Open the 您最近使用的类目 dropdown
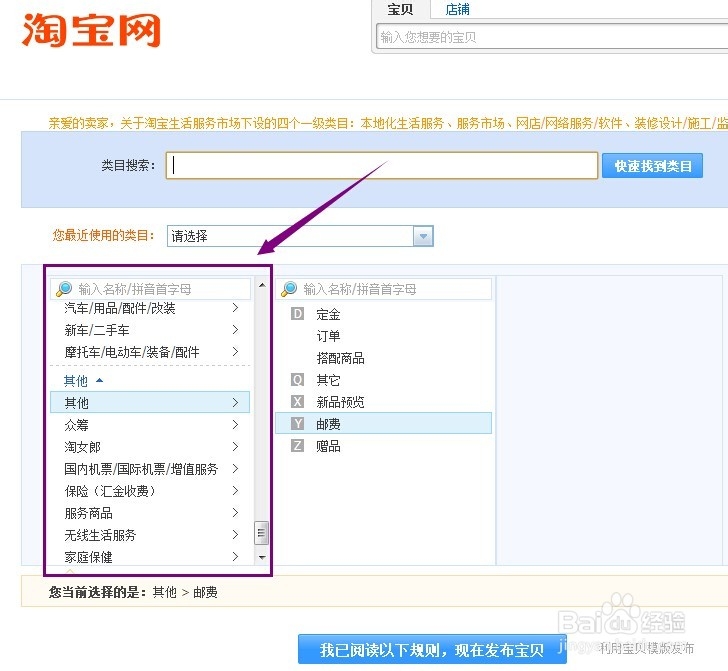Screen dimensions: 728x671 (300, 236)
